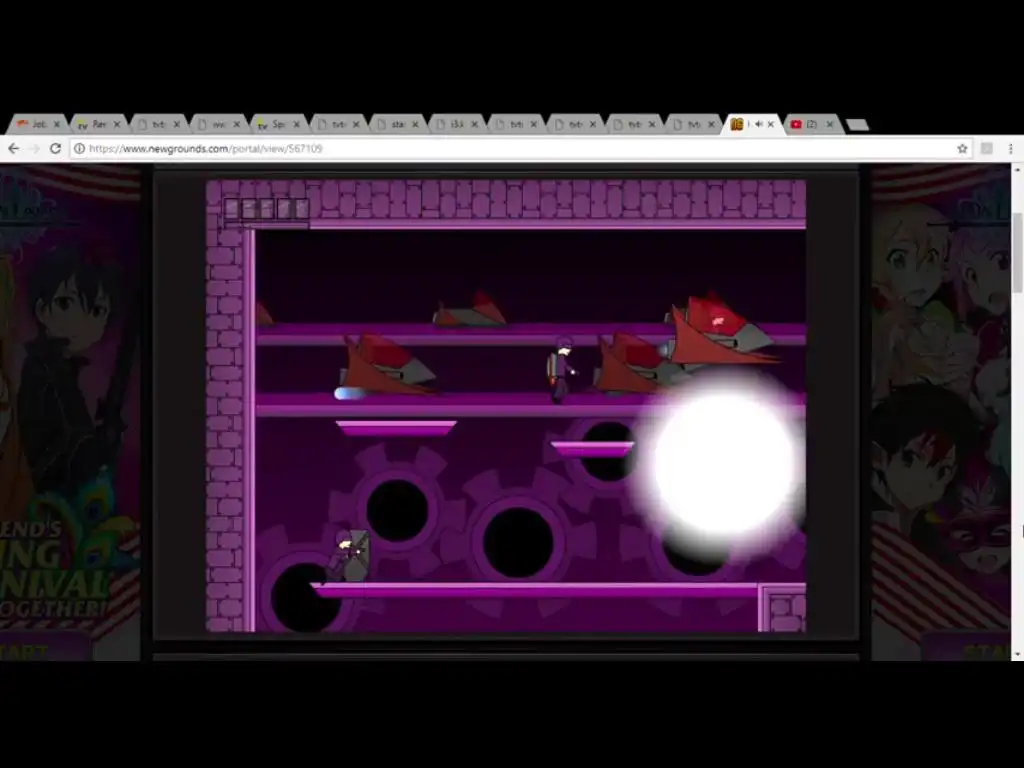Close the "i3.k" tab
1024x768 pixels.
click(x=475, y=124)
